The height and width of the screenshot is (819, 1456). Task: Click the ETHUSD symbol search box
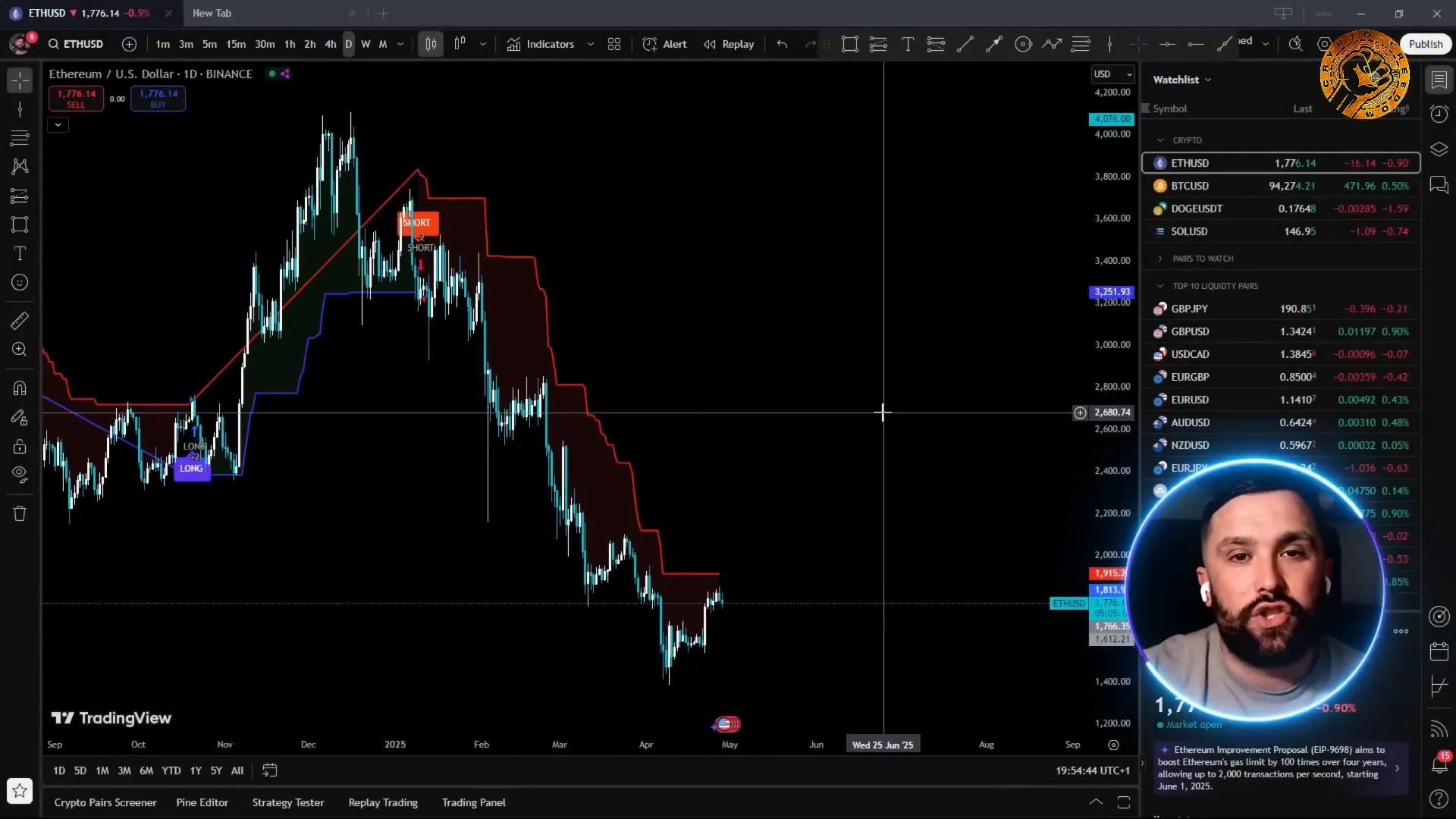(x=76, y=44)
